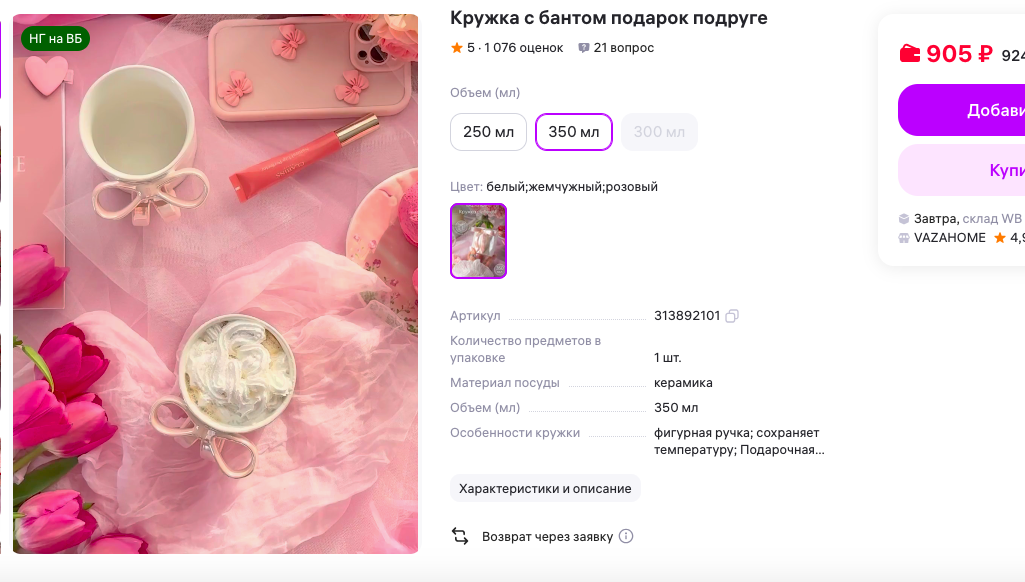
Task: Open the main product photo
Action: click(216, 284)
